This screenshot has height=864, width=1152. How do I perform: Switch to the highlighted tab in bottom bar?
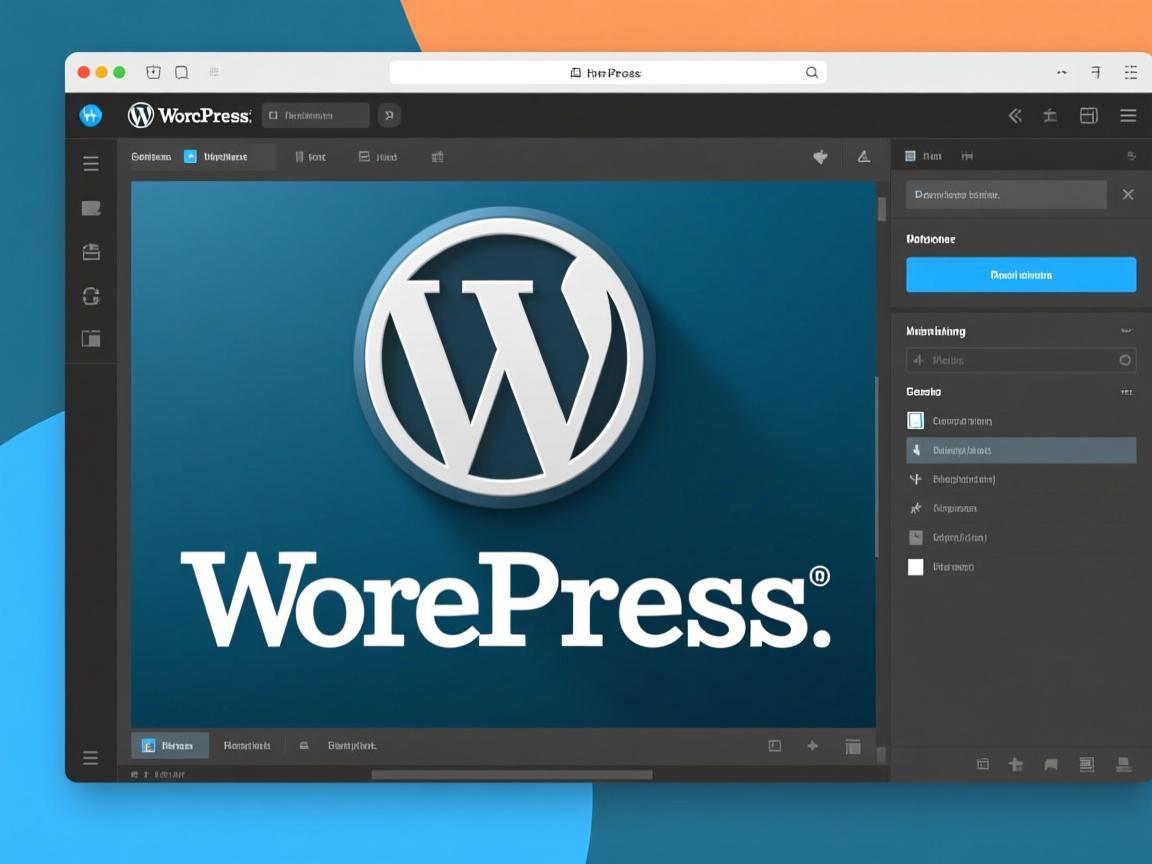click(x=169, y=745)
